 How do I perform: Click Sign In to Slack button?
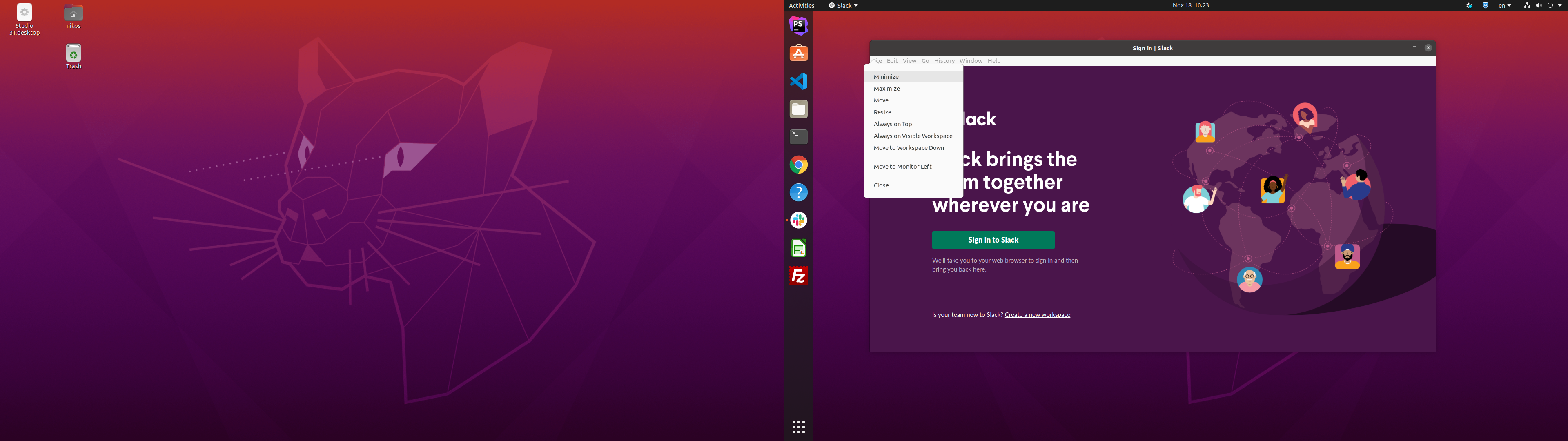pyautogui.click(x=993, y=240)
